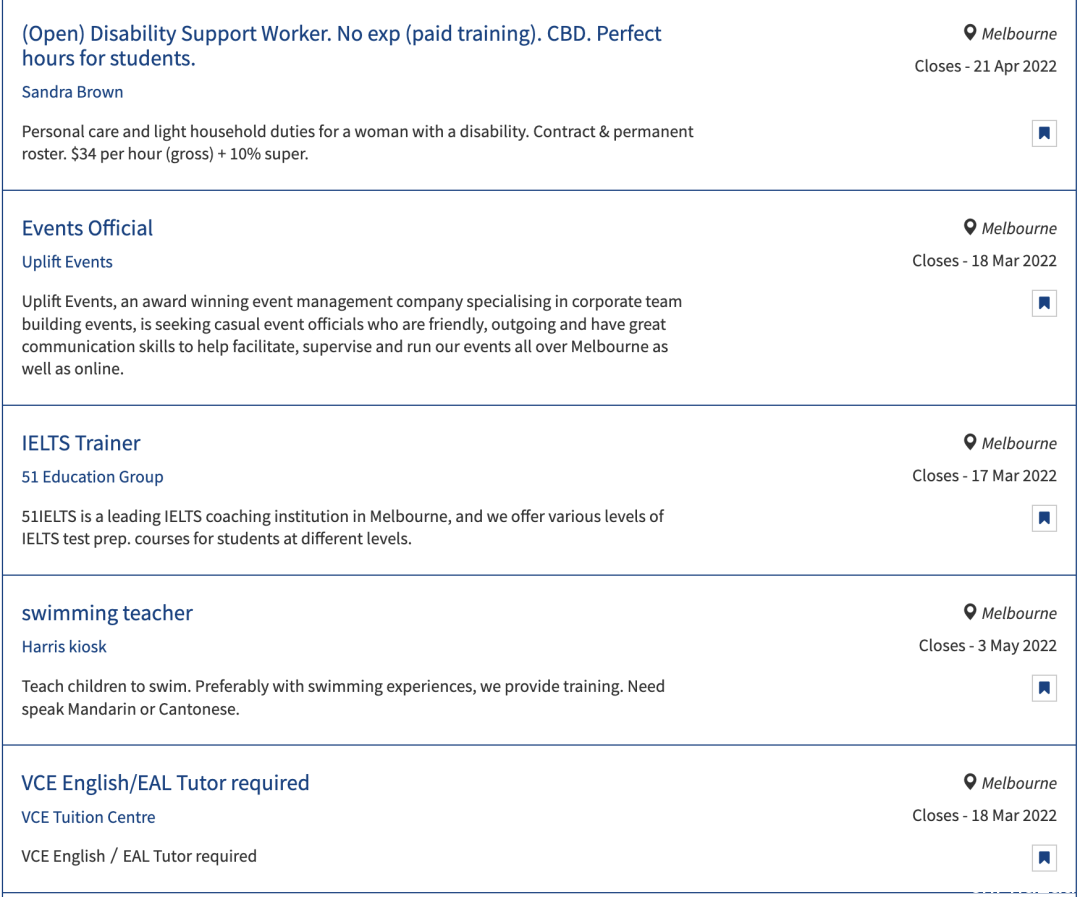Click location pin for Events Official

970,227
